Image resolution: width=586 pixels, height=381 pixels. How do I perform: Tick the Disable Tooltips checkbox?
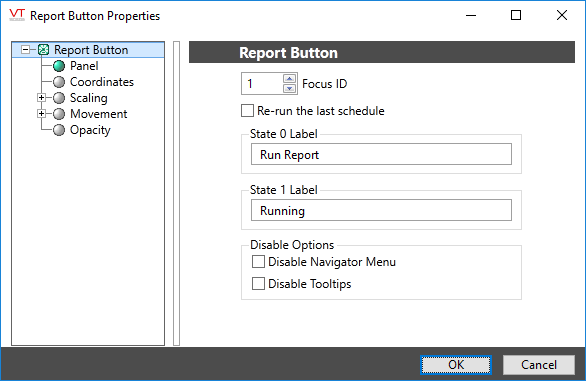tap(258, 284)
